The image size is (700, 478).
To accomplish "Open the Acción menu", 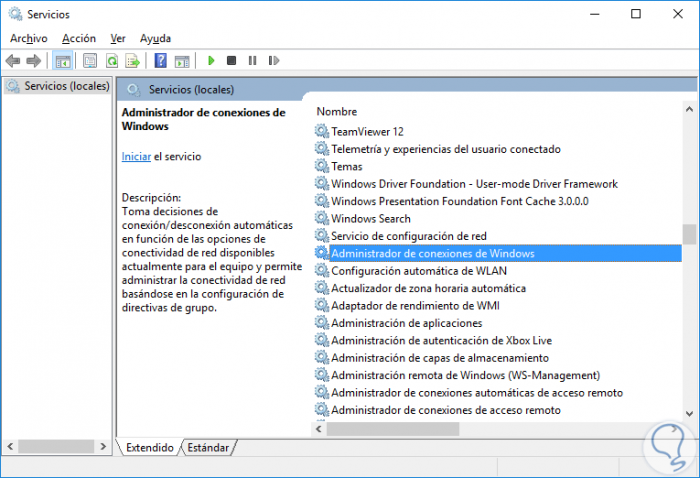I will tap(79, 38).
